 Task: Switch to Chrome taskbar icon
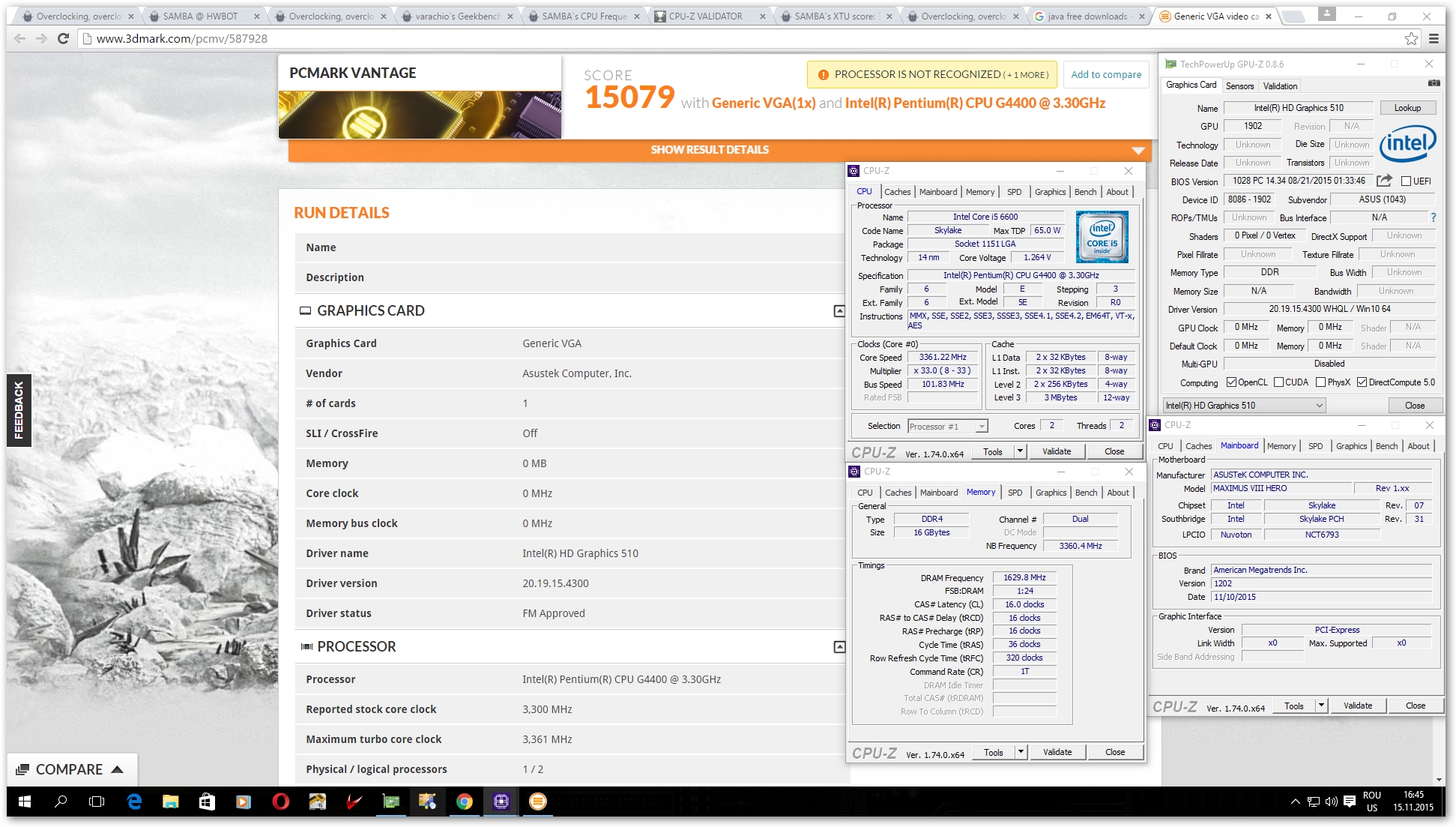(x=464, y=802)
